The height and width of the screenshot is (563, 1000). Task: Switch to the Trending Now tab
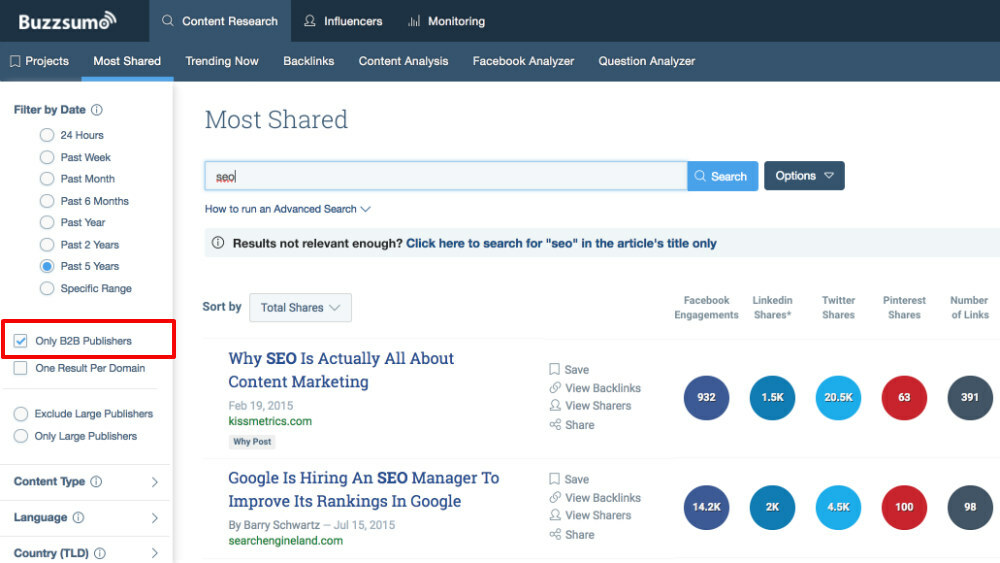222,61
